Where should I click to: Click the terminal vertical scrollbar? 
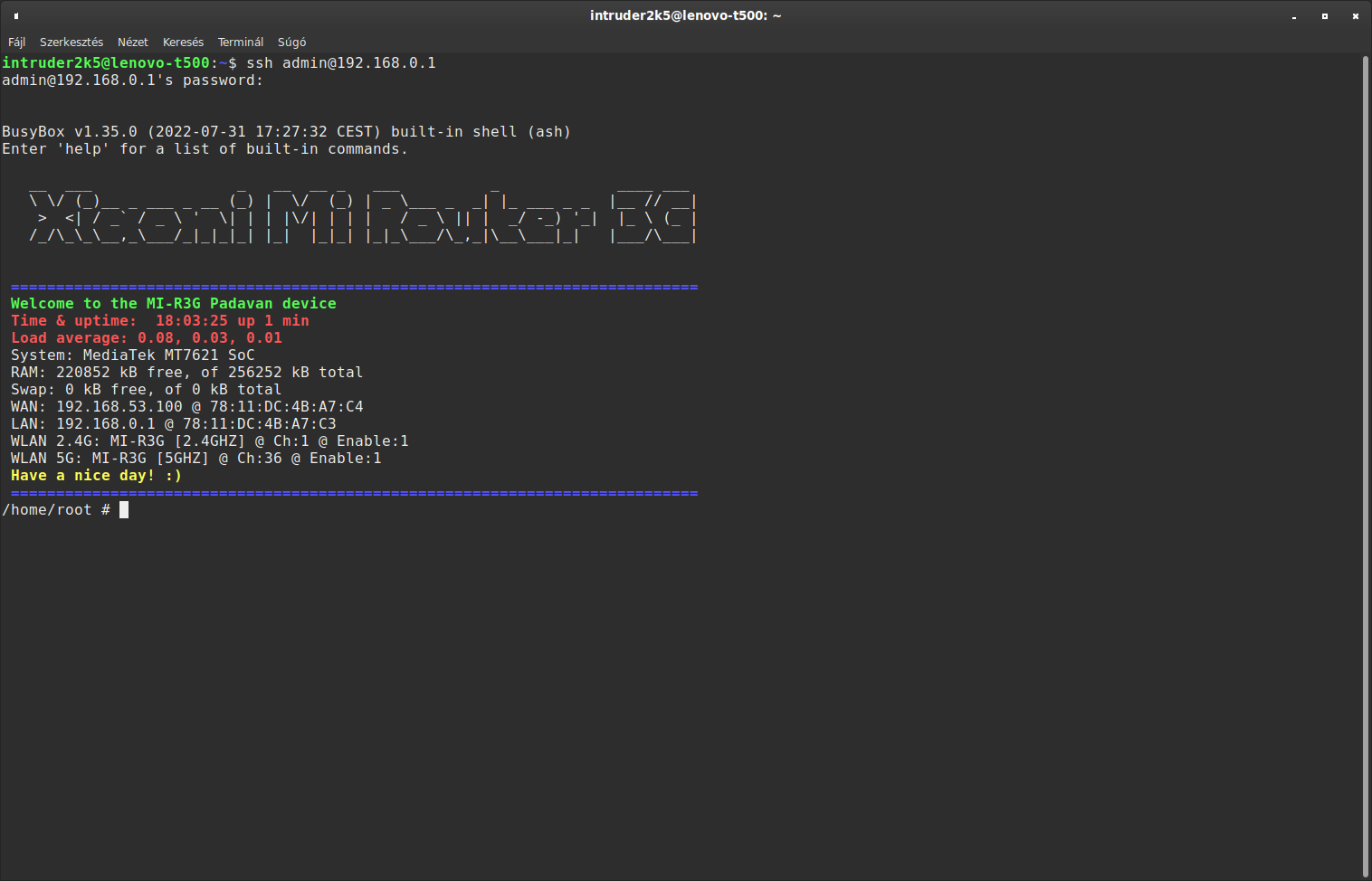[x=1366, y=466]
